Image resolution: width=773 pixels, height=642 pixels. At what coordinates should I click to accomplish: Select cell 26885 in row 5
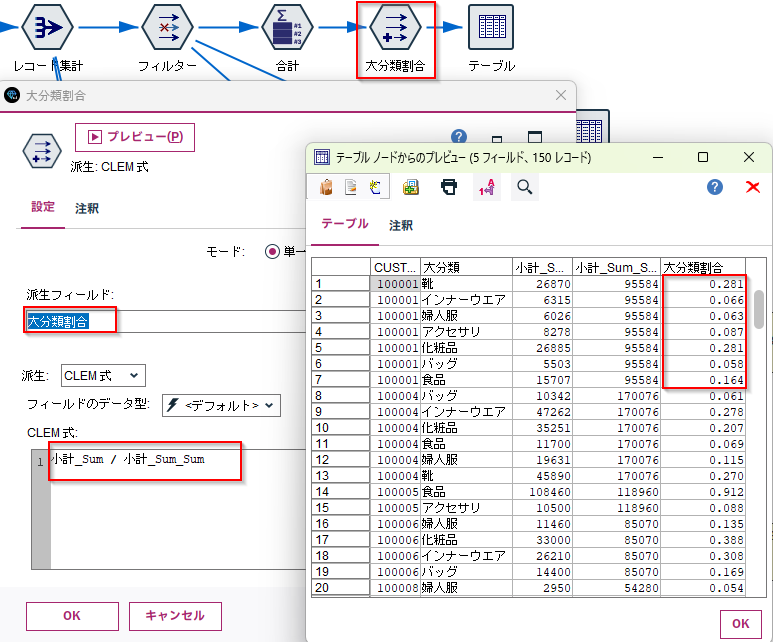coord(542,348)
